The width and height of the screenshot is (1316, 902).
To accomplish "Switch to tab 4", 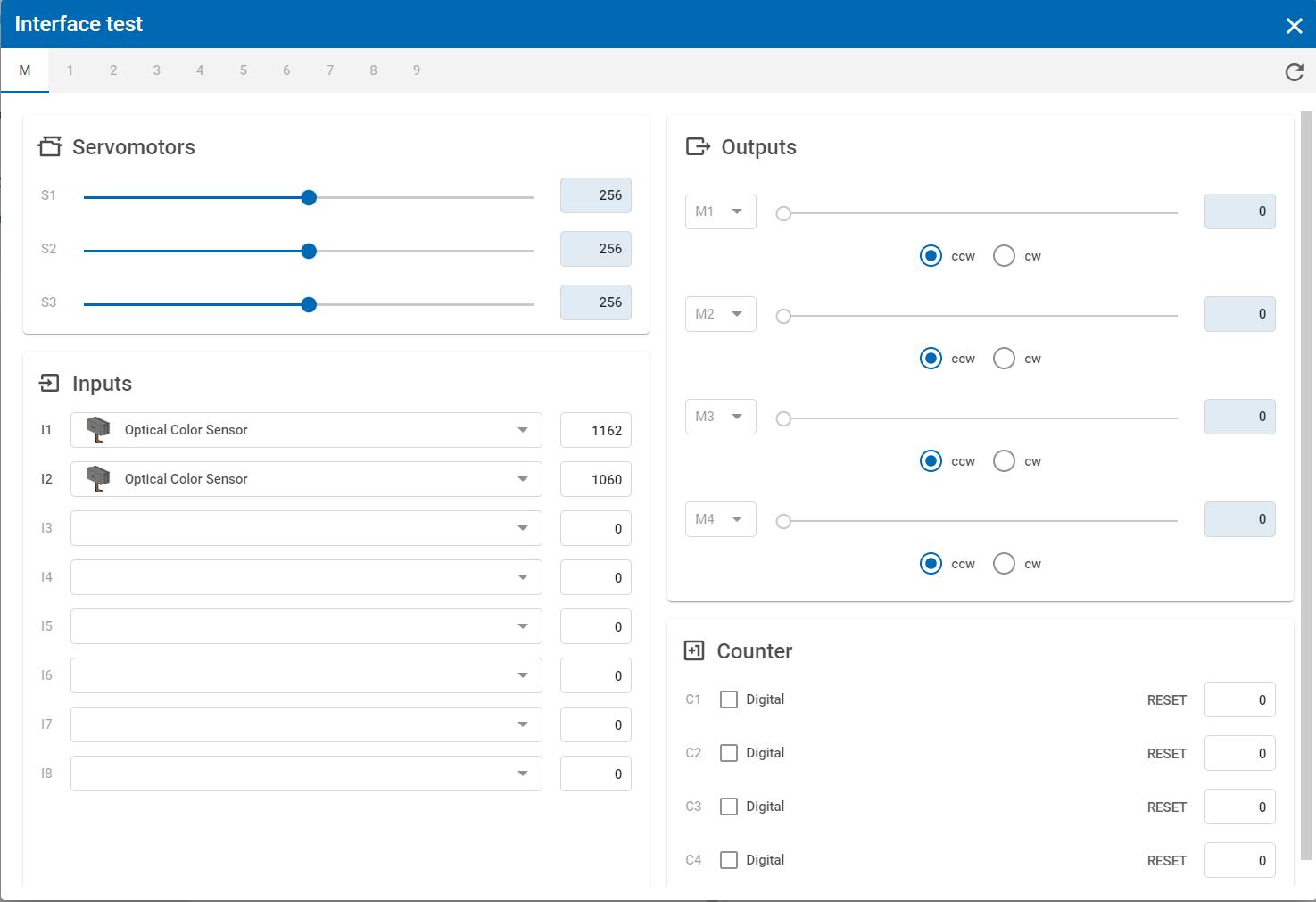I will (x=200, y=70).
